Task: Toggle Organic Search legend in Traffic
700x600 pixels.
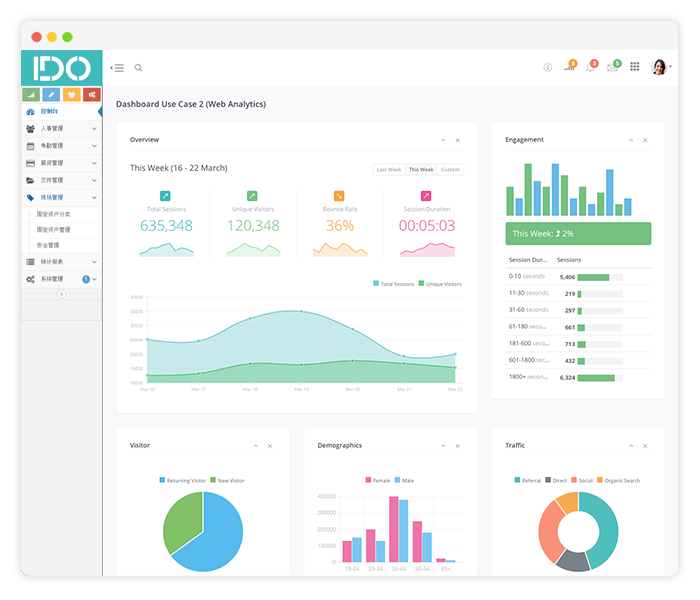Action: (618, 481)
